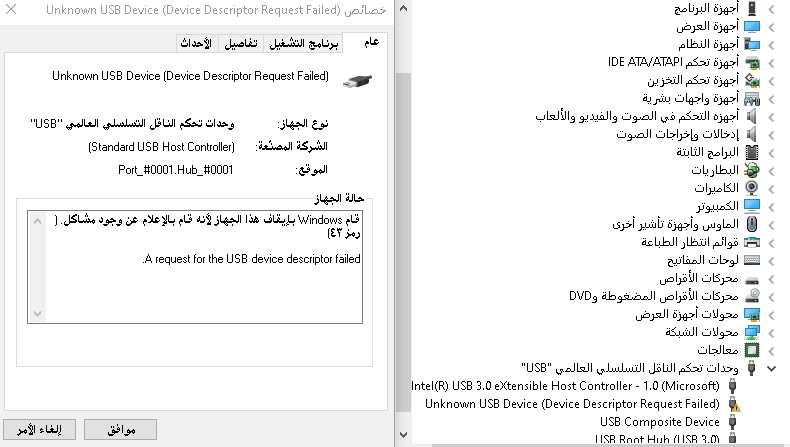Click the audio inputs and outputs icon

pos(752,135)
